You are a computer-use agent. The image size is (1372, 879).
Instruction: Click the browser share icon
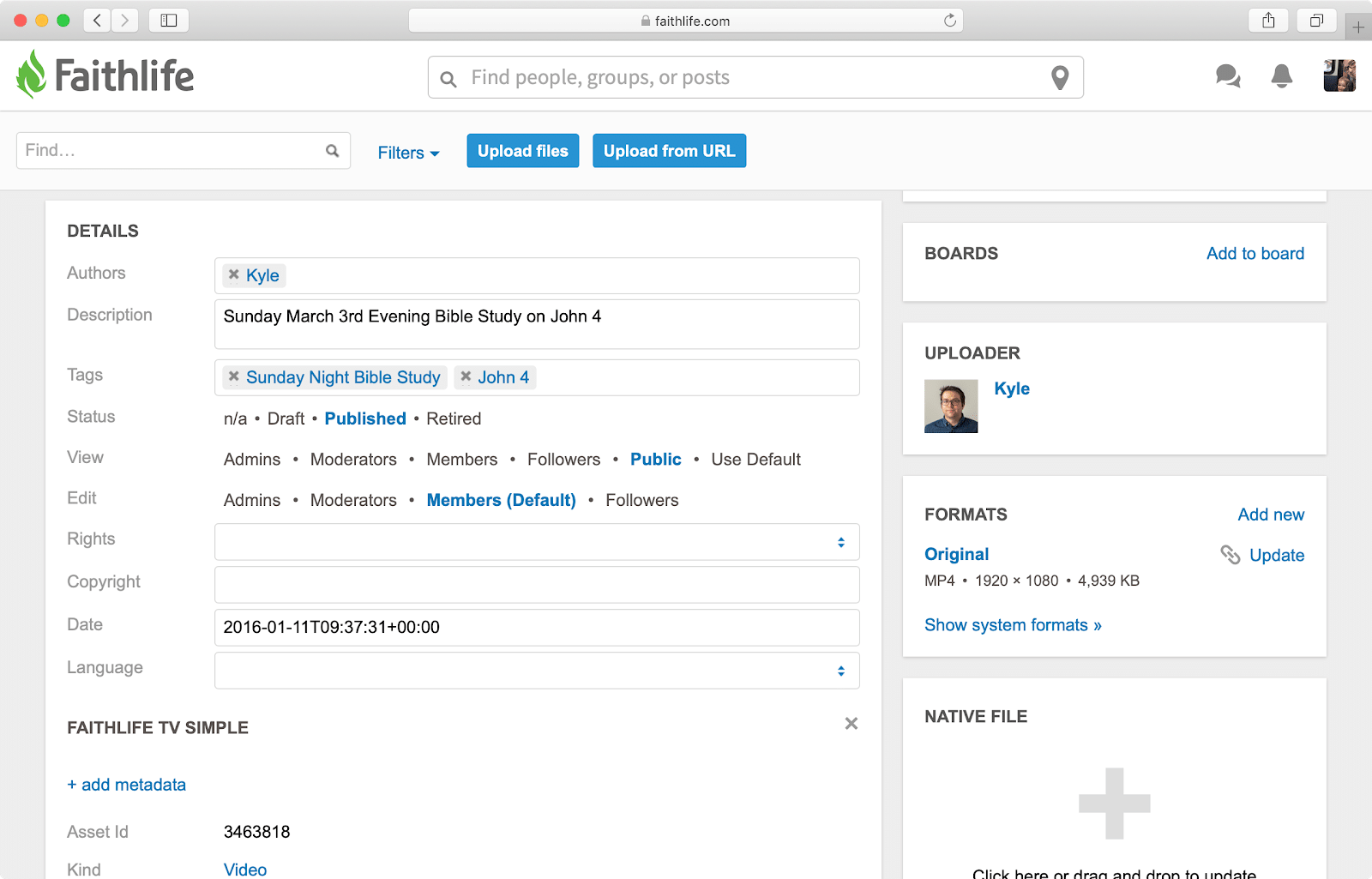tap(1269, 21)
